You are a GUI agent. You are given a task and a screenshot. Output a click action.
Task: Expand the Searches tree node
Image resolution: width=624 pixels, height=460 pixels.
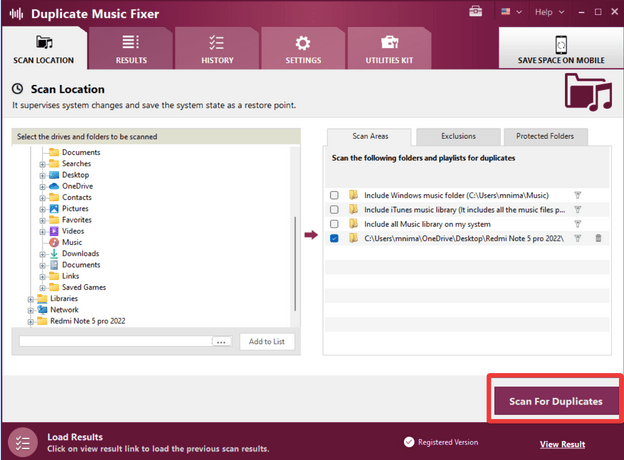[x=42, y=164]
